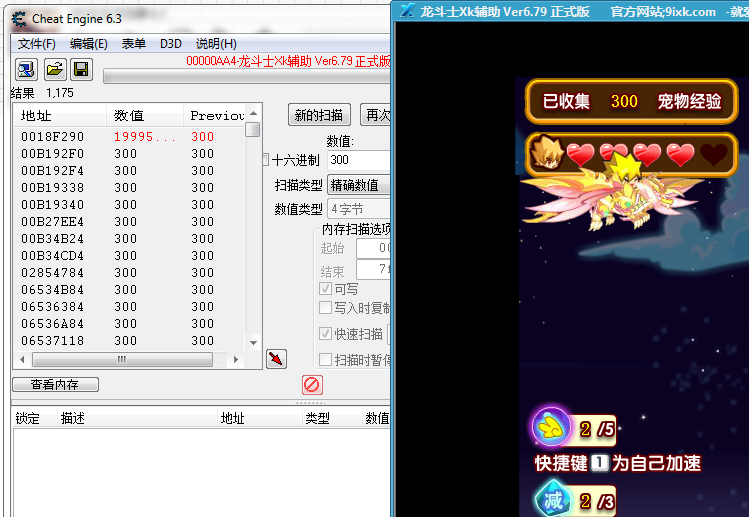Image resolution: width=749 pixels, height=517 pixels.
Task: Open the 扫描类型 dropdown showing 精确数值
Action: click(359, 185)
